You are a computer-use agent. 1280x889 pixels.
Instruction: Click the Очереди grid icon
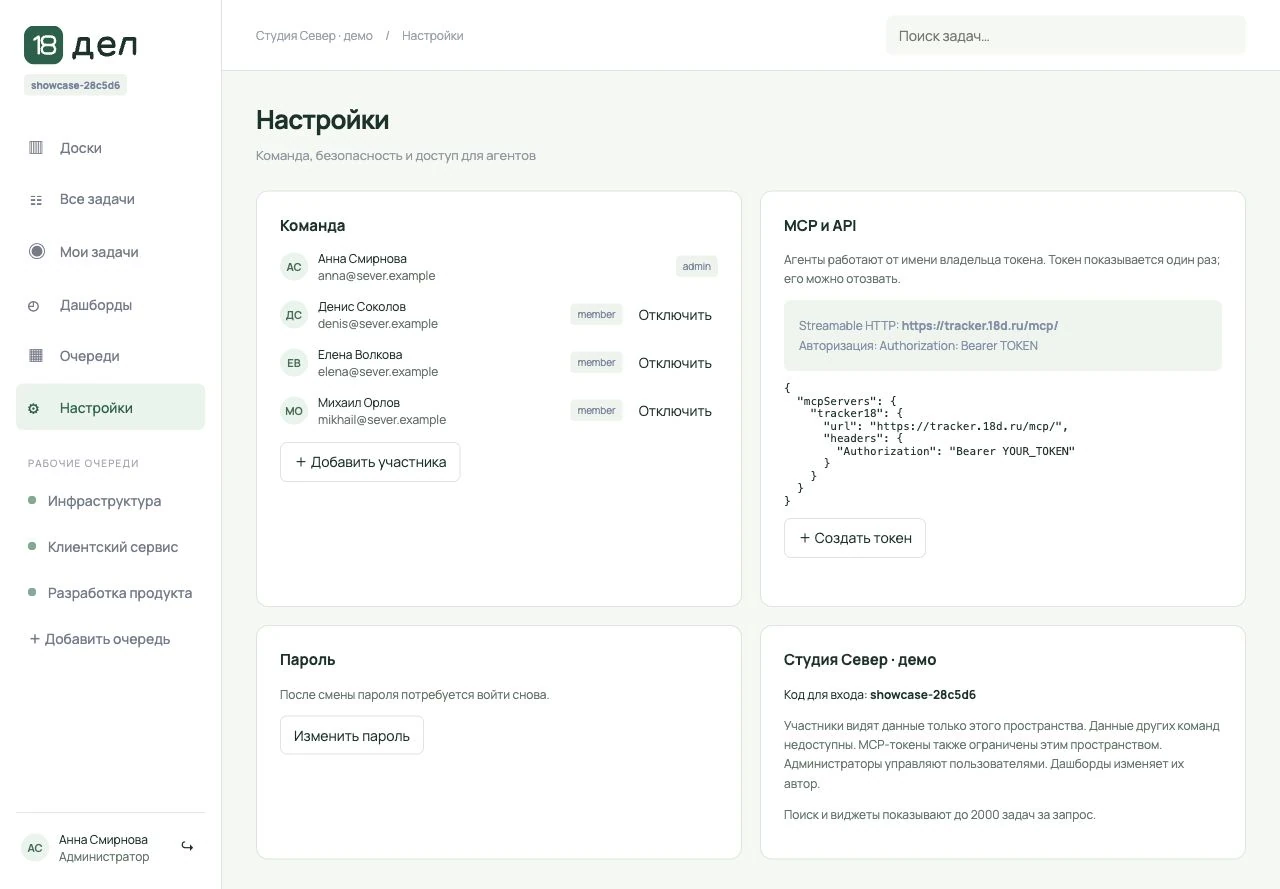pos(36,356)
